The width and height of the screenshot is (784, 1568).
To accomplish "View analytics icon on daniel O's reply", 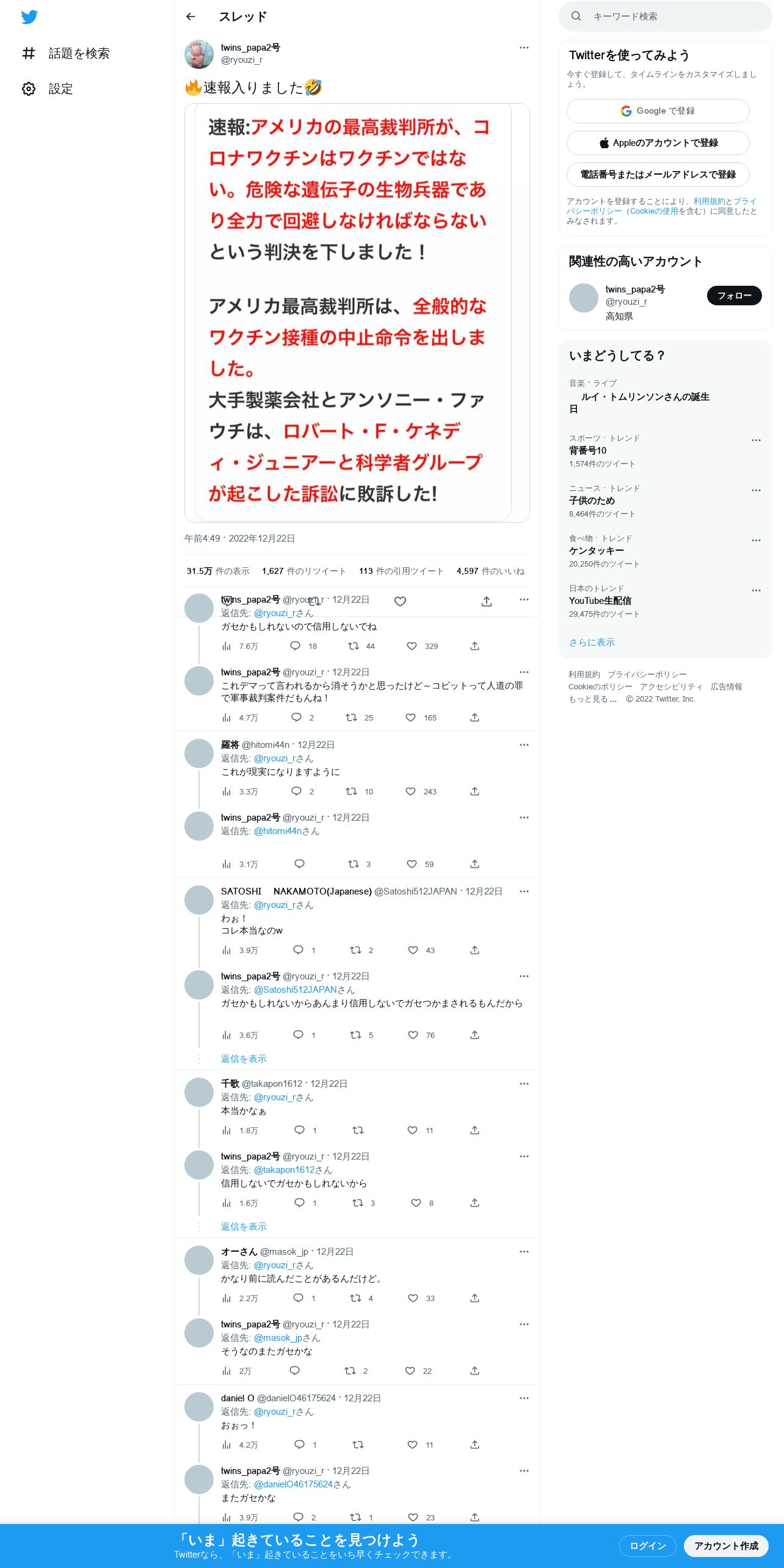I will [x=227, y=1445].
